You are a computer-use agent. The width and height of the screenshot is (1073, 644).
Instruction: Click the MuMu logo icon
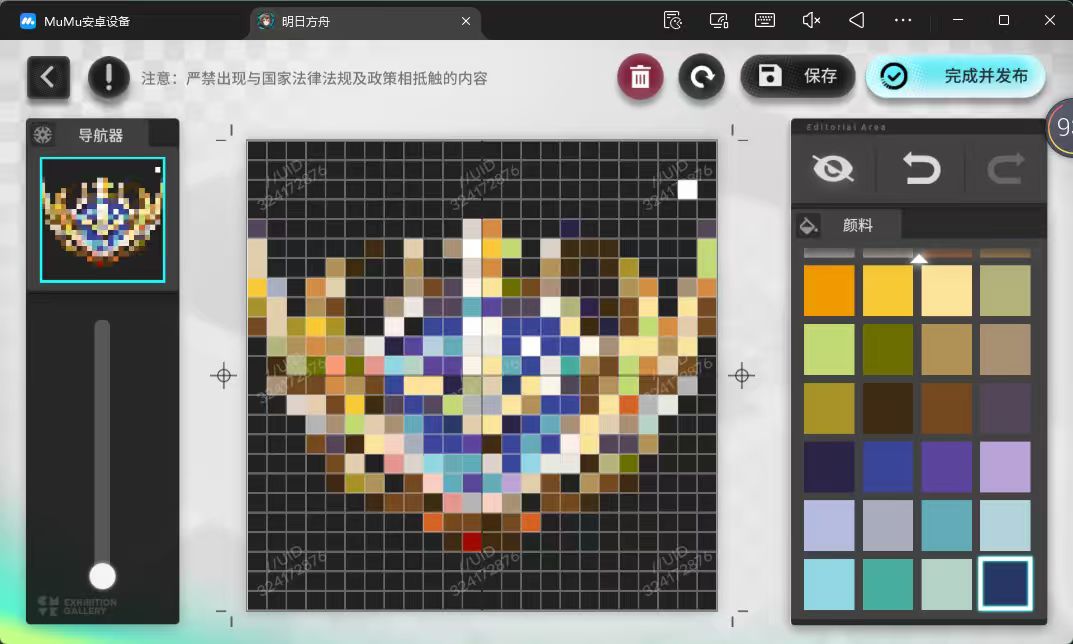[27, 21]
